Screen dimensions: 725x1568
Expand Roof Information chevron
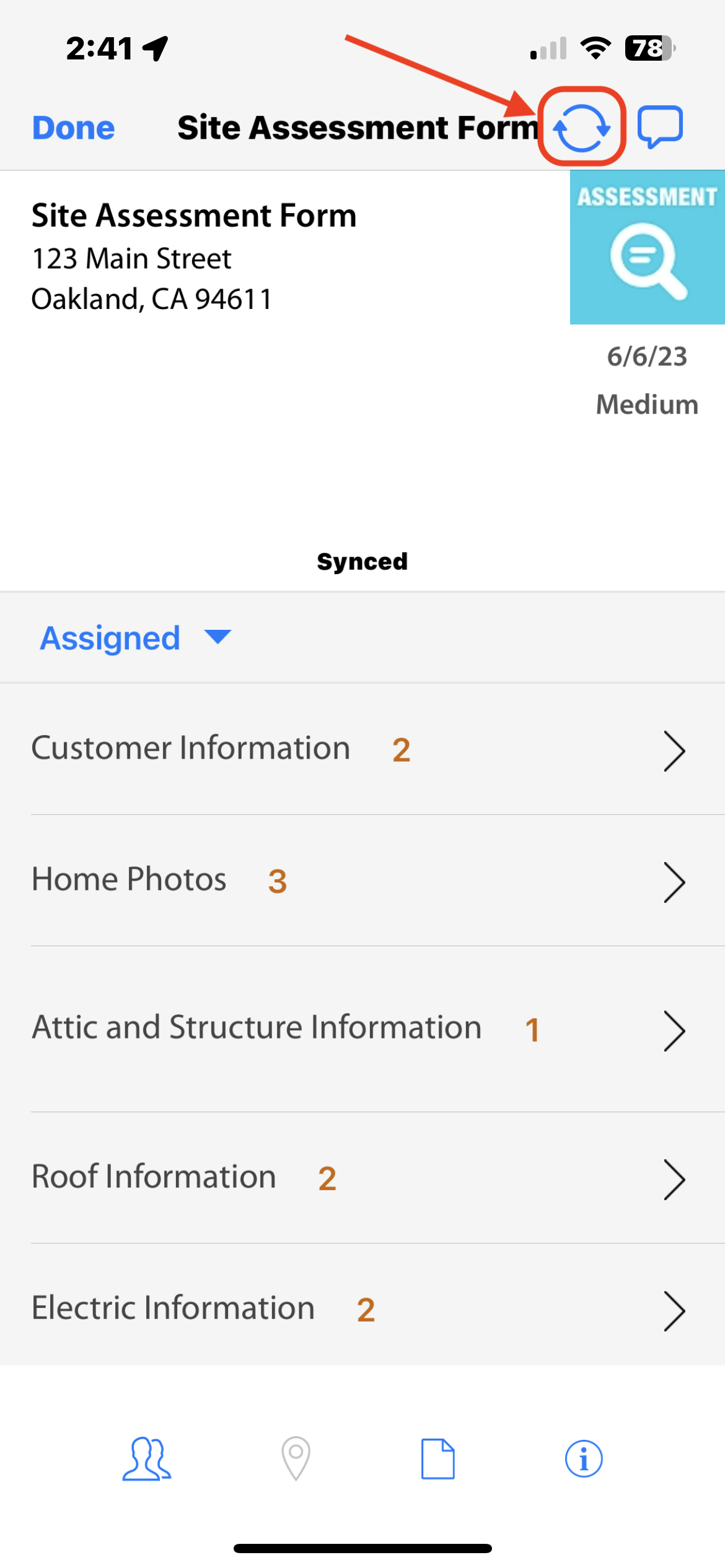pos(674,1180)
